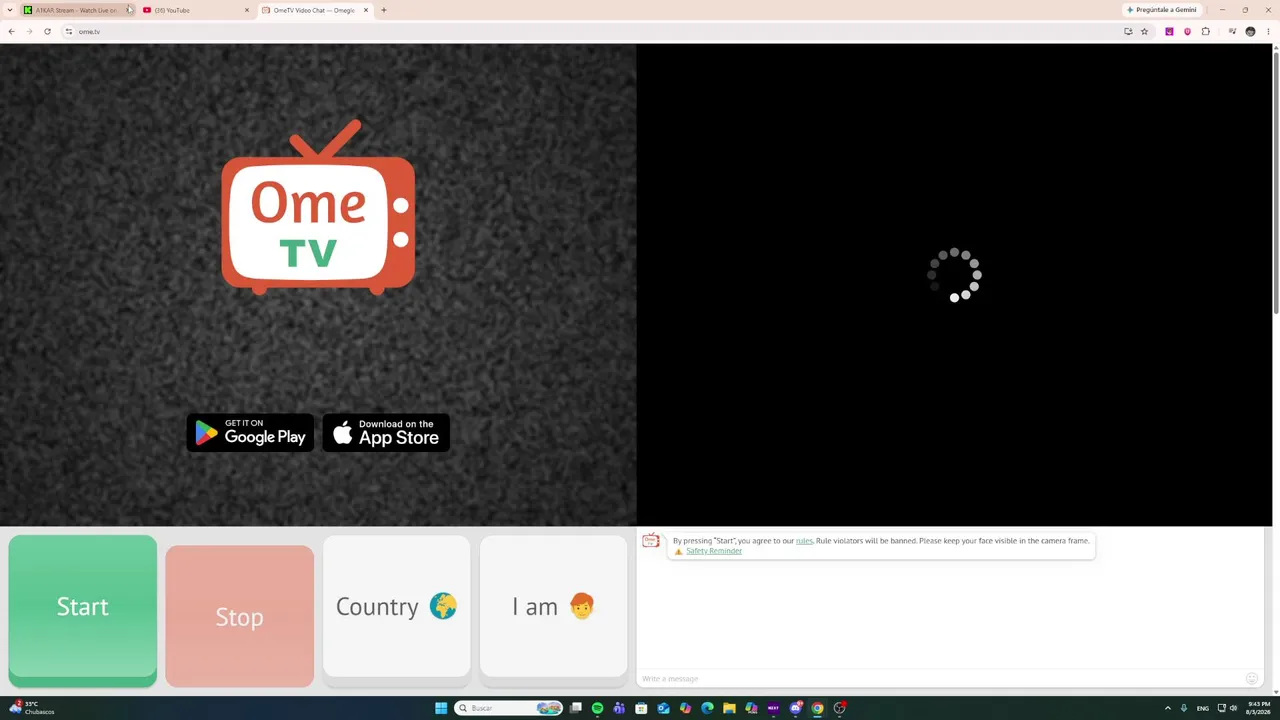This screenshot has width=1280, height=720.
Task: Open the Chrome three-dot menu
Action: 1268,31
